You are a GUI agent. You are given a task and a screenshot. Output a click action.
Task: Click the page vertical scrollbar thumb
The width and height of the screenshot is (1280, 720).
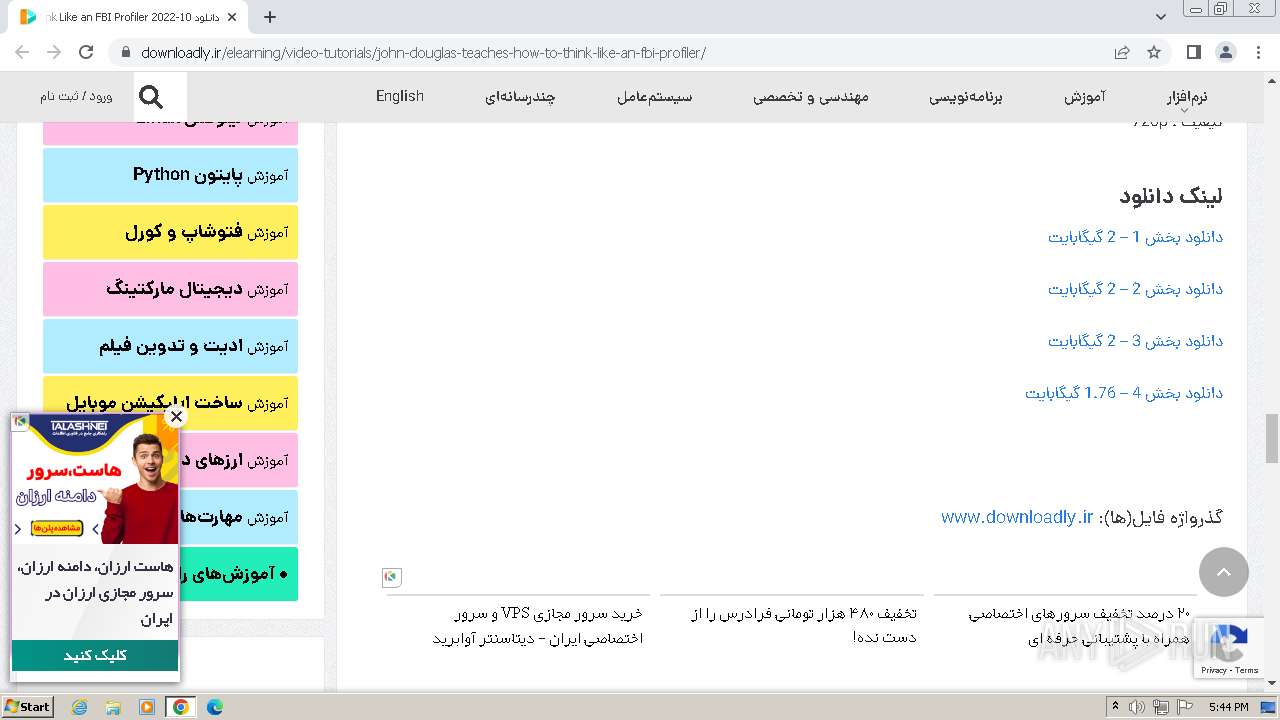click(x=1272, y=439)
